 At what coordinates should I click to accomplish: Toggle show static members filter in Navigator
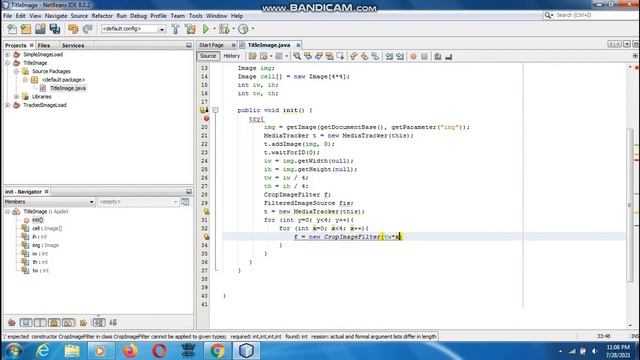click(40, 323)
